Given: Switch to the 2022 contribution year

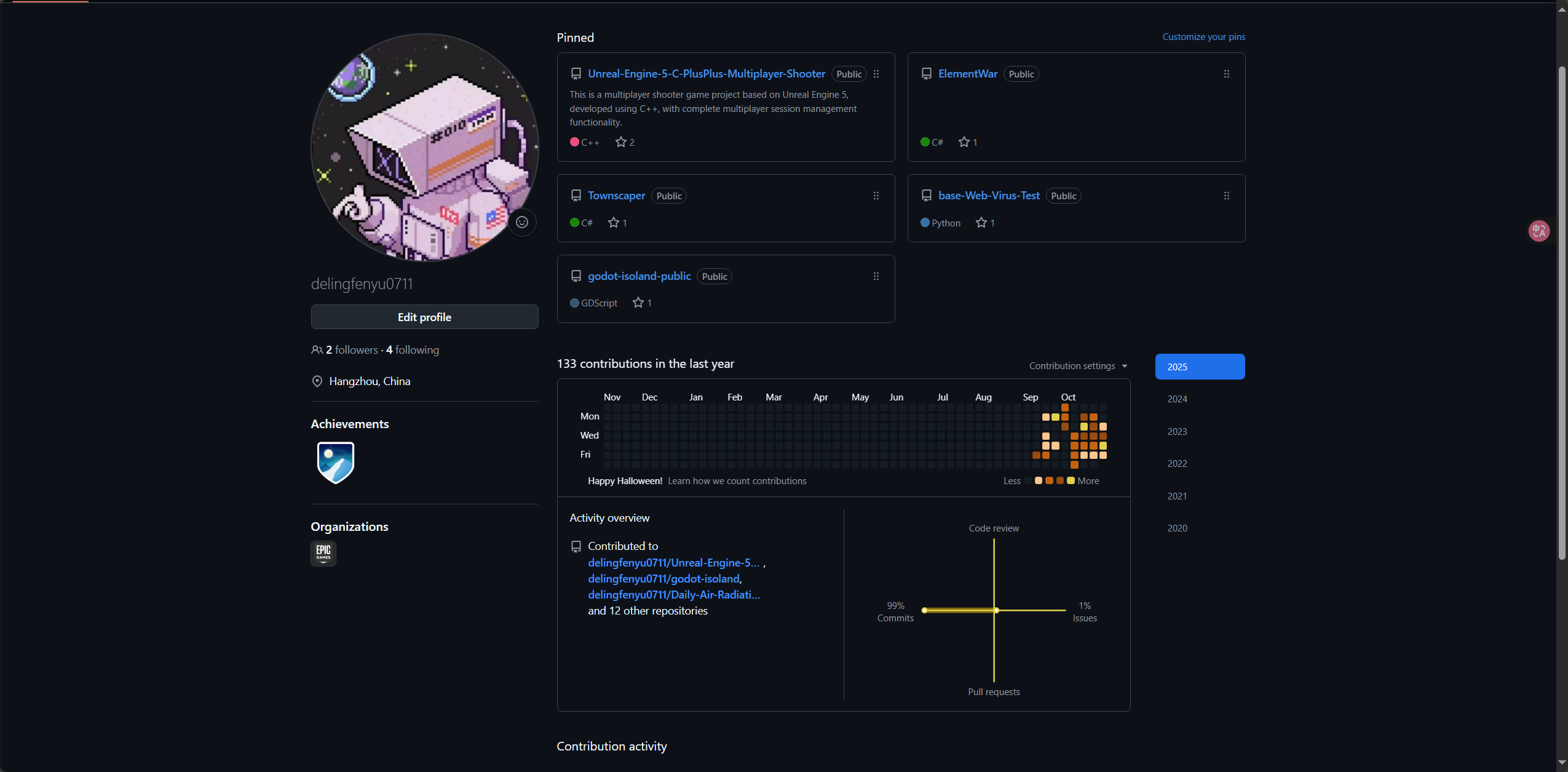Looking at the screenshot, I should (x=1178, y=464).
